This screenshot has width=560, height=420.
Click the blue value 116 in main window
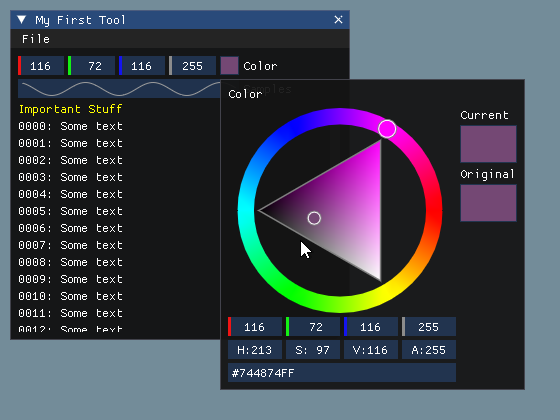pos(142,66)
